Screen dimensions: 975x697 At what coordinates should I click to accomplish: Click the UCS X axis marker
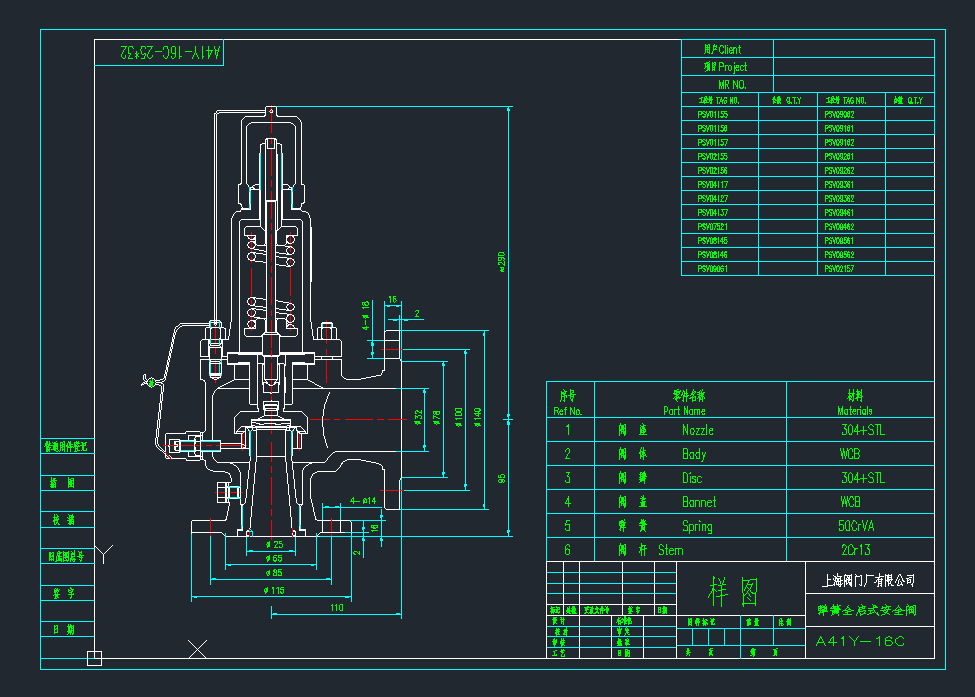click(198, 650)
